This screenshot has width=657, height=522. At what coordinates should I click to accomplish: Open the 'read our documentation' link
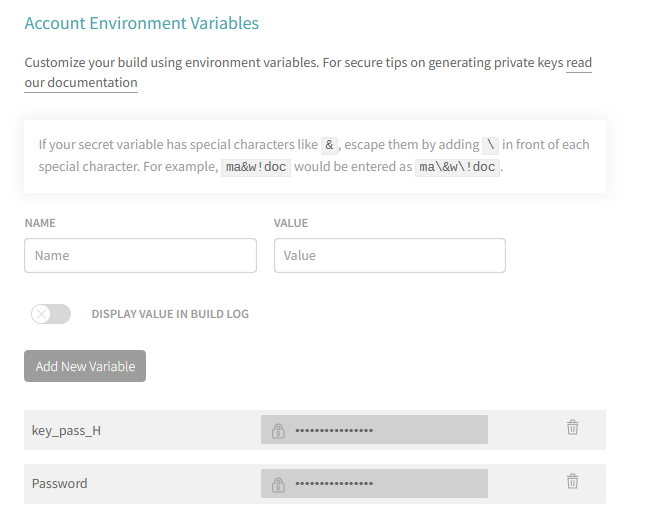[80, 83]
